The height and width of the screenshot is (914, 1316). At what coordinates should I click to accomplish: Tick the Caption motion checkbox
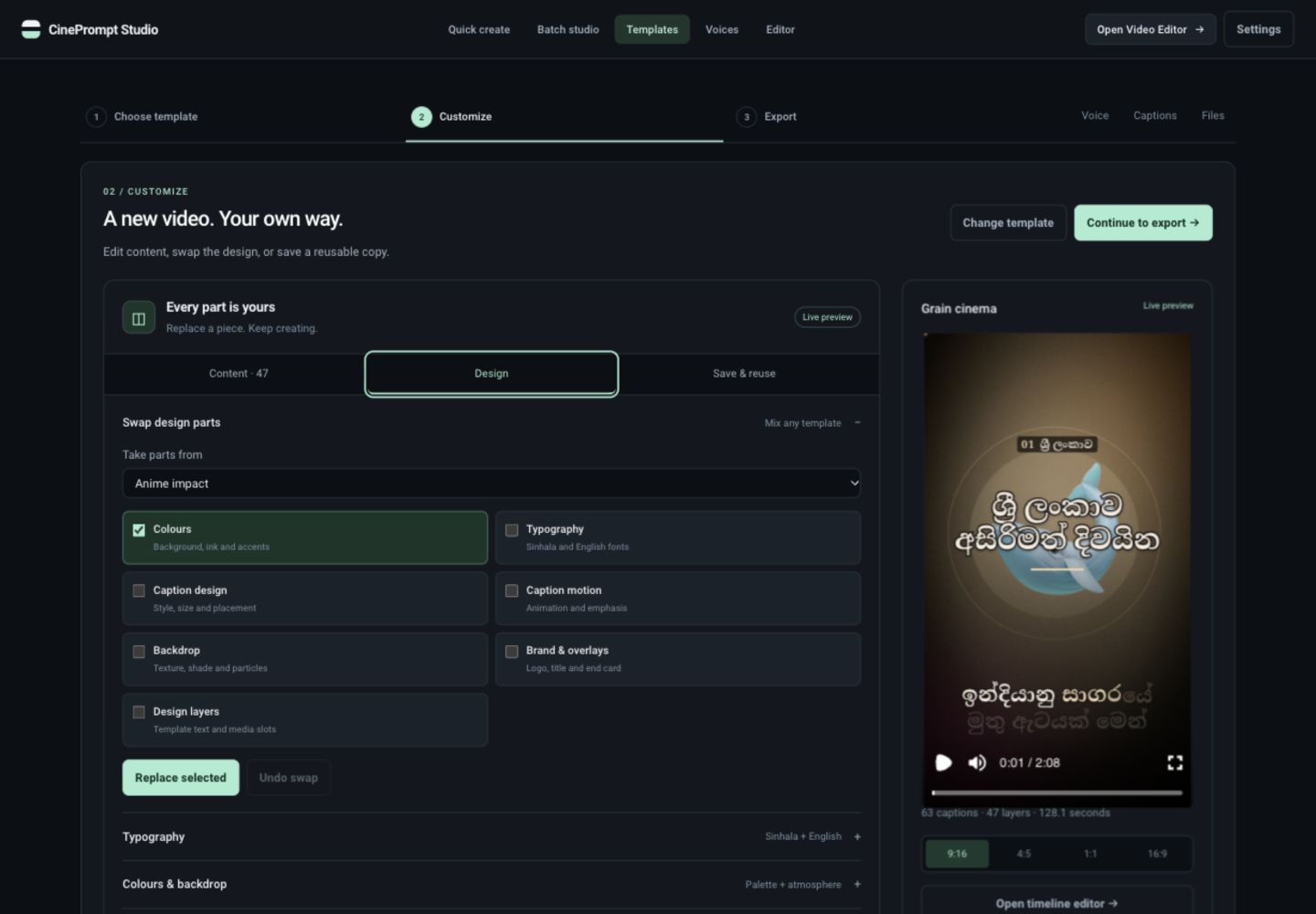click(512, 591)
